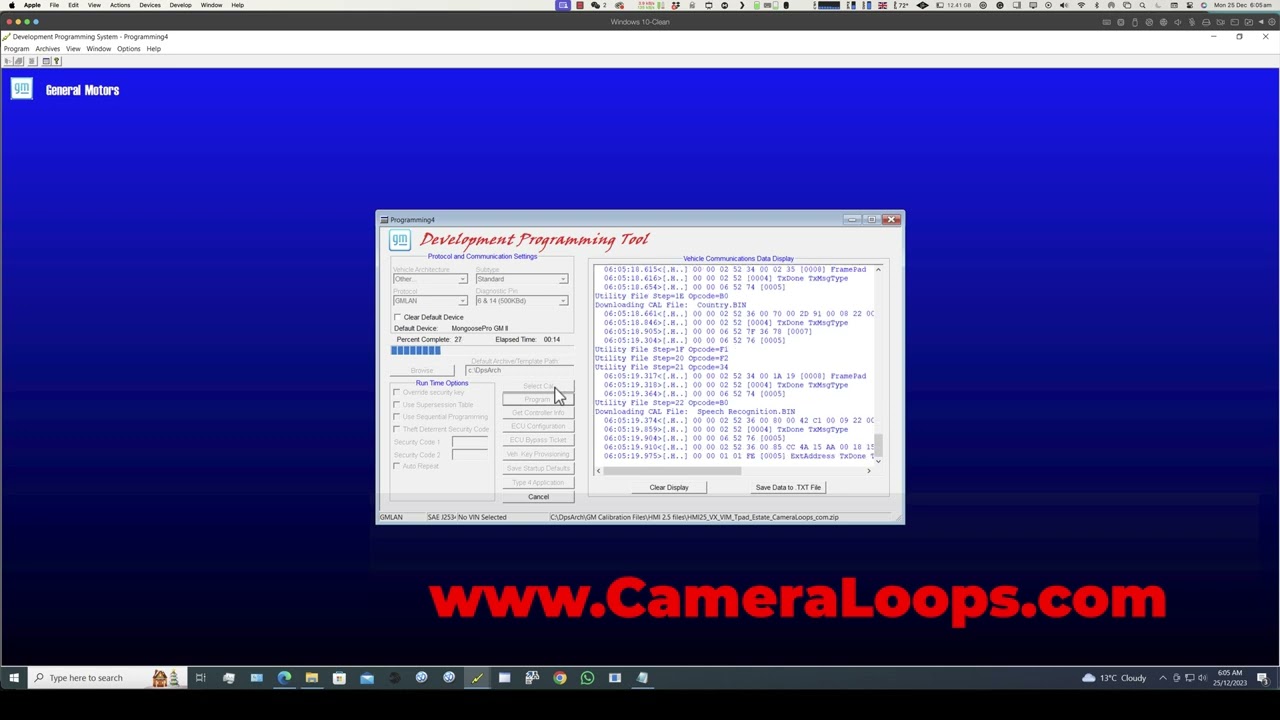
Task: Click the ECU Bypass Ticket button
Action: (x=538, y=440)
